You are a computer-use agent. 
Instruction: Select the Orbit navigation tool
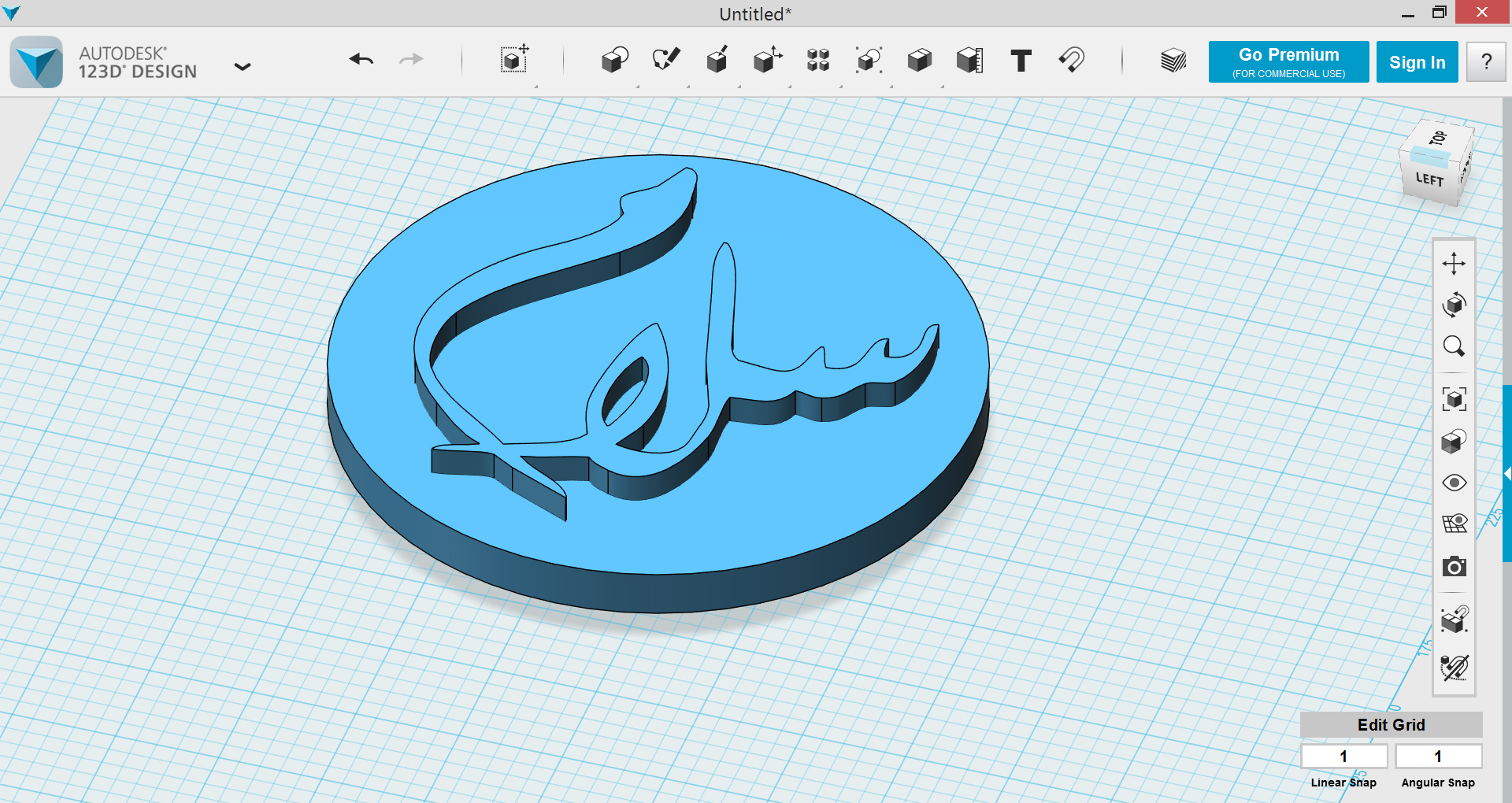pyautogui.click(x=1454, y=305)
